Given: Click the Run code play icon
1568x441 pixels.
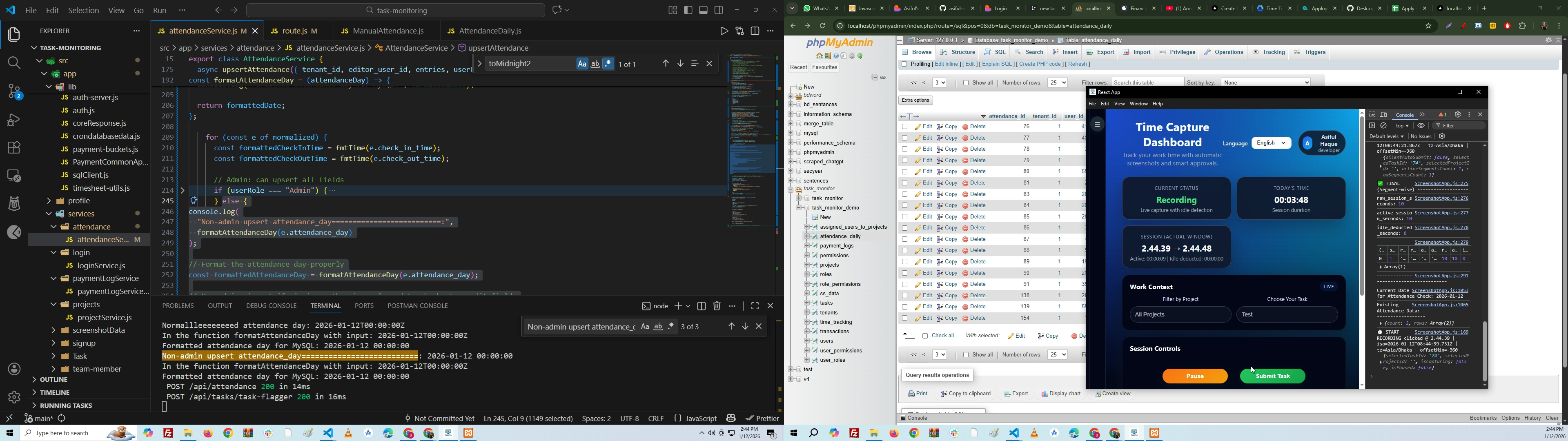Looking at the screenshot, I should (724, 31).
